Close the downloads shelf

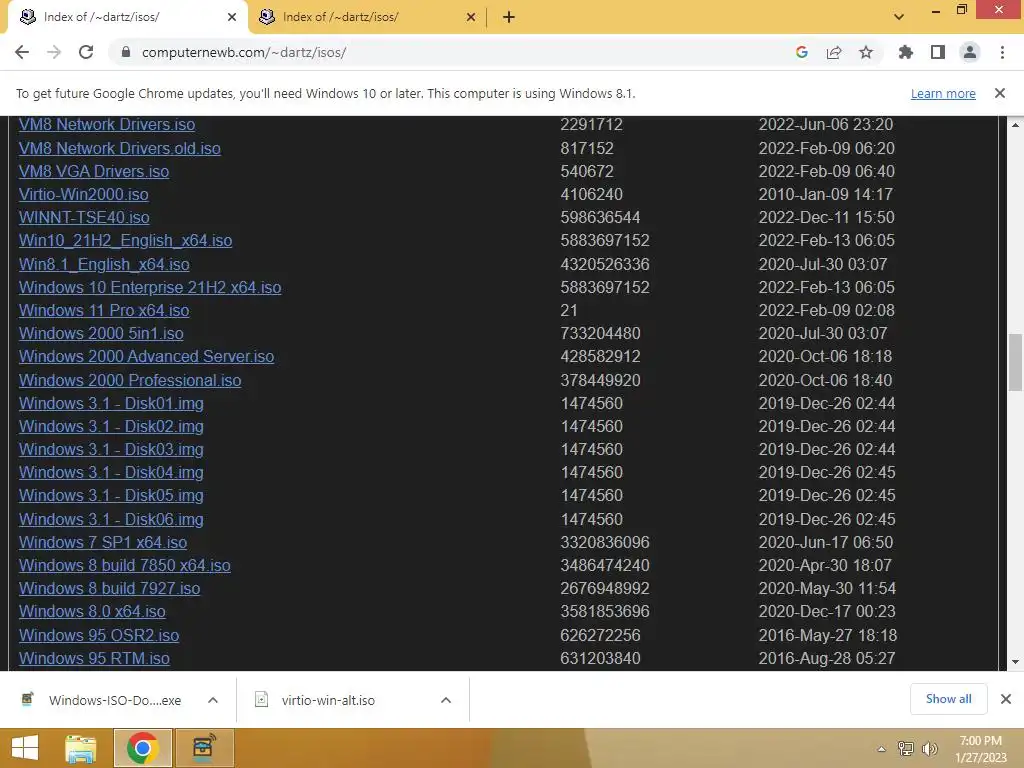tap(1006, 699)
